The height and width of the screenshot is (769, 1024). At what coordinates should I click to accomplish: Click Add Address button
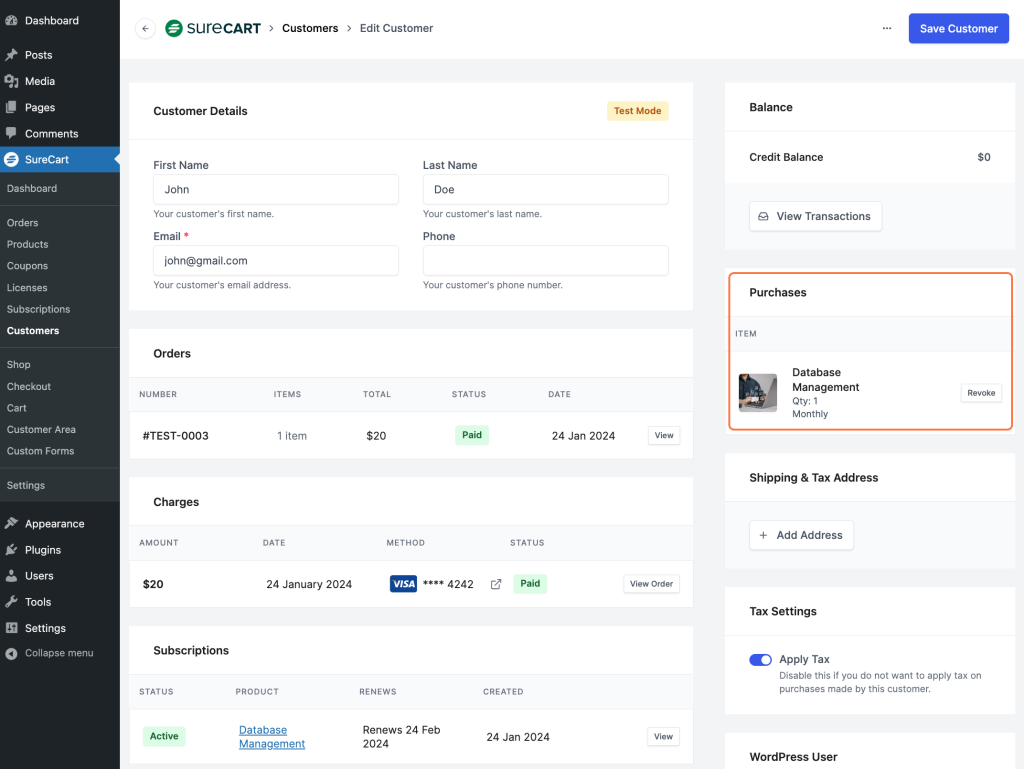click(801, 535)
